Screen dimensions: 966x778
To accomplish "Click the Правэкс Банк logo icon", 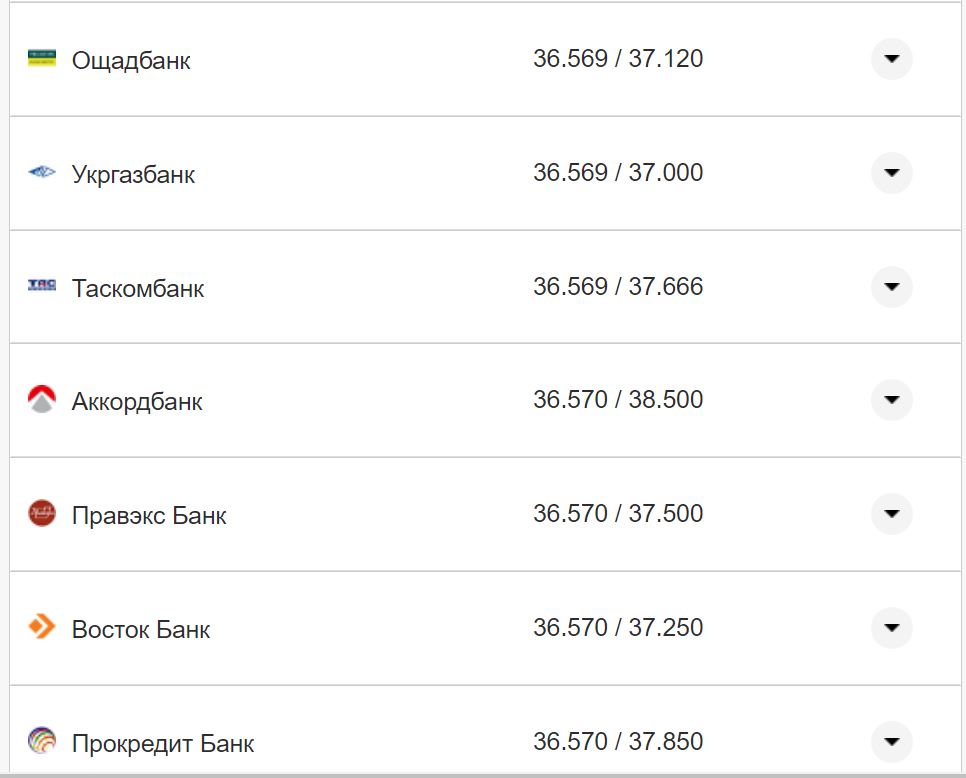I will [42, 514].
